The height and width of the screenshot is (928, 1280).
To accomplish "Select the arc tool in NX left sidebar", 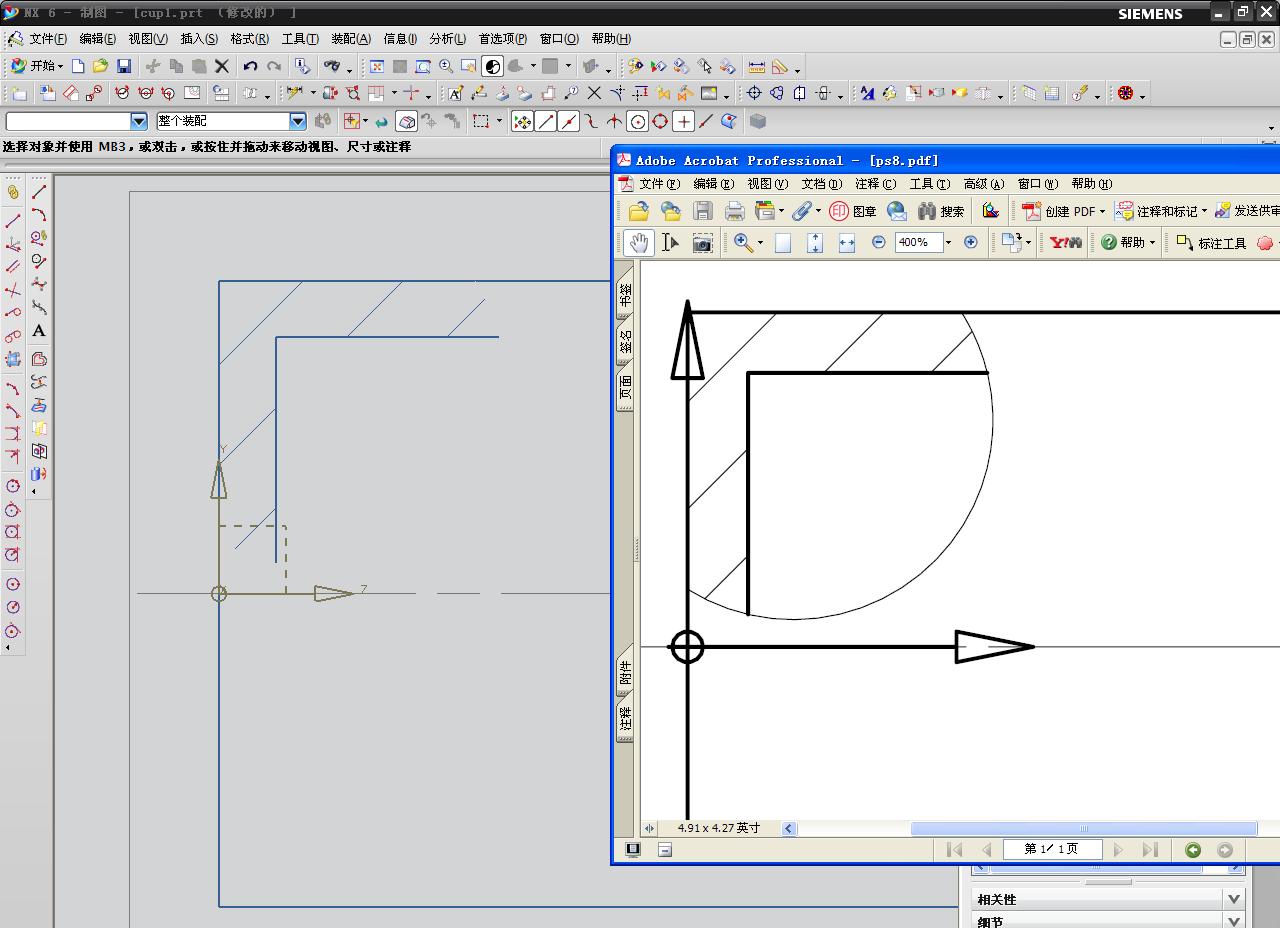I will (39, 214).
